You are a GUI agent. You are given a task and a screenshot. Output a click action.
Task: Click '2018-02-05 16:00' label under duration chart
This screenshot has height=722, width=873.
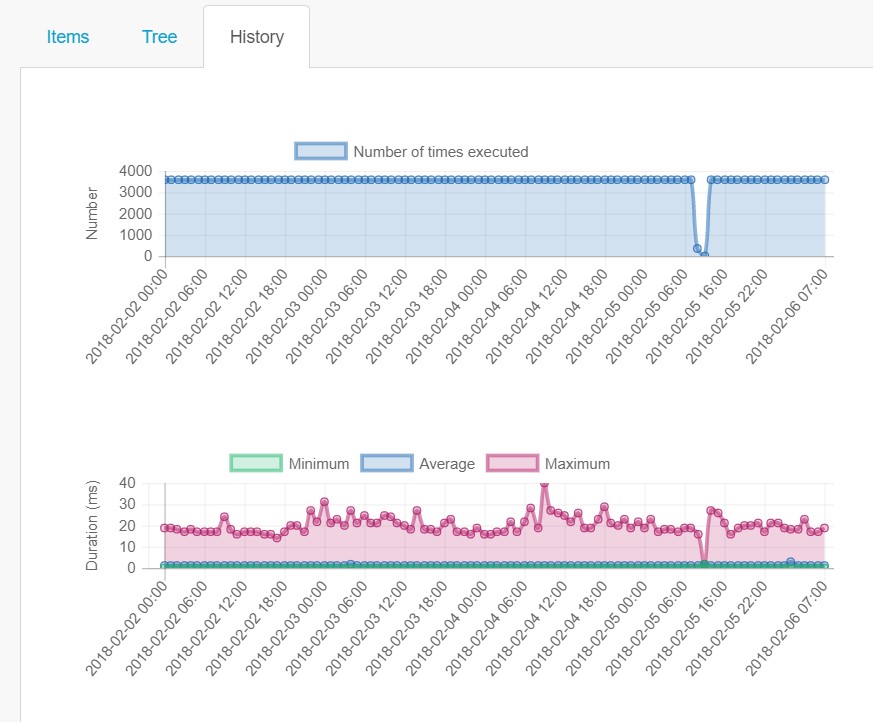pyautogui.click(x=686, y=628)
